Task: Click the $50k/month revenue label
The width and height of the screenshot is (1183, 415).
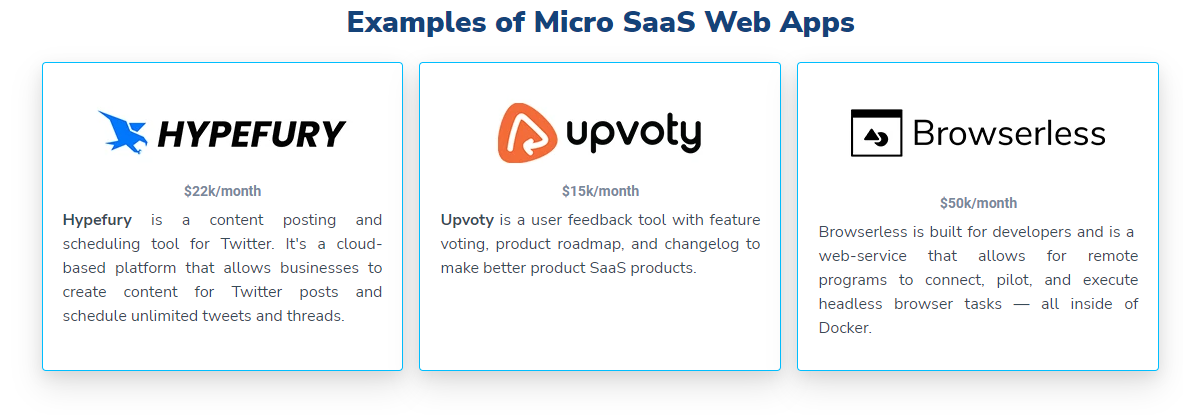Action: [978, 203]
